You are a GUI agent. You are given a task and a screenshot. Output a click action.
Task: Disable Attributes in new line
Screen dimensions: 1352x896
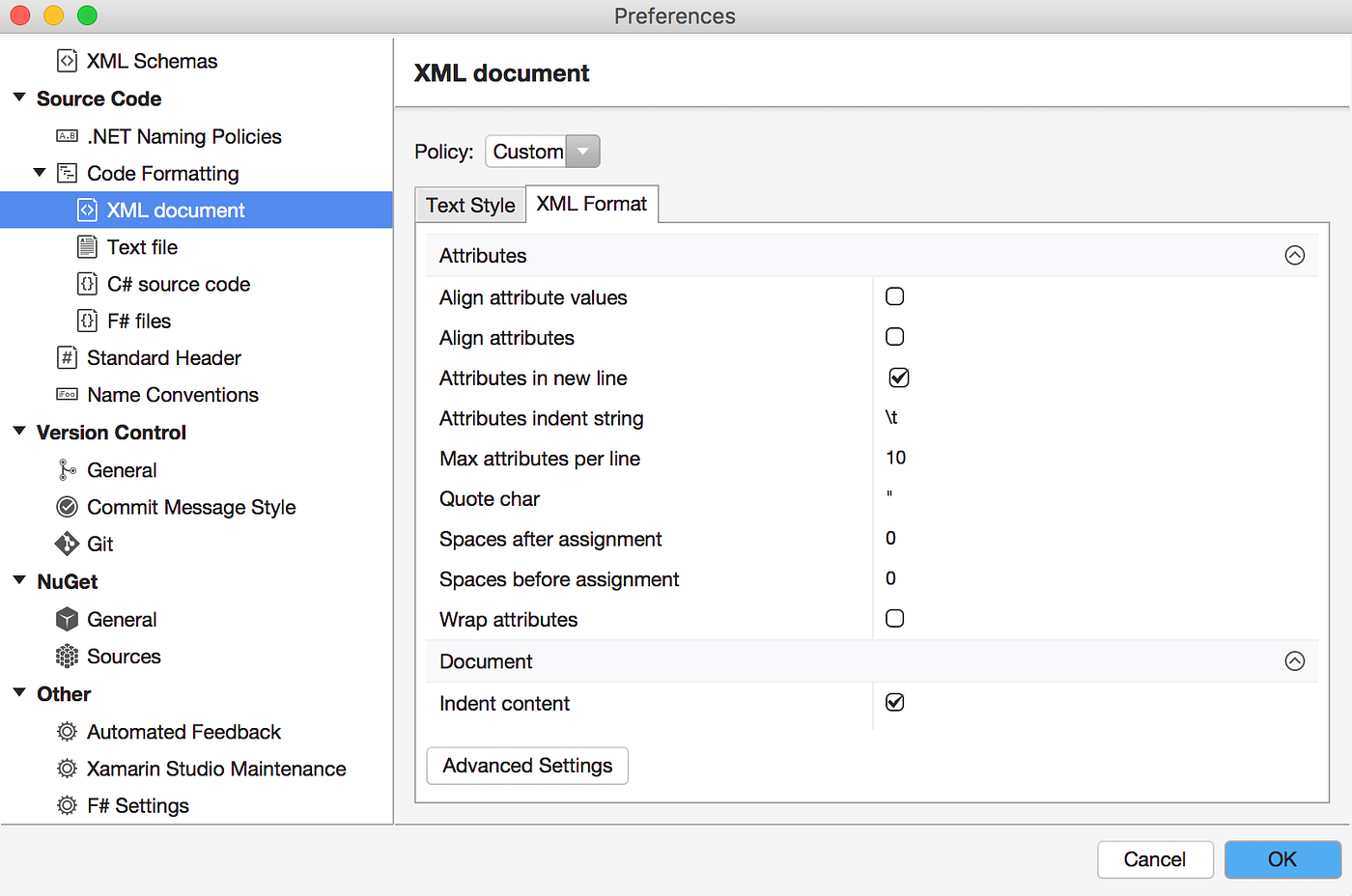coord(898,378)
